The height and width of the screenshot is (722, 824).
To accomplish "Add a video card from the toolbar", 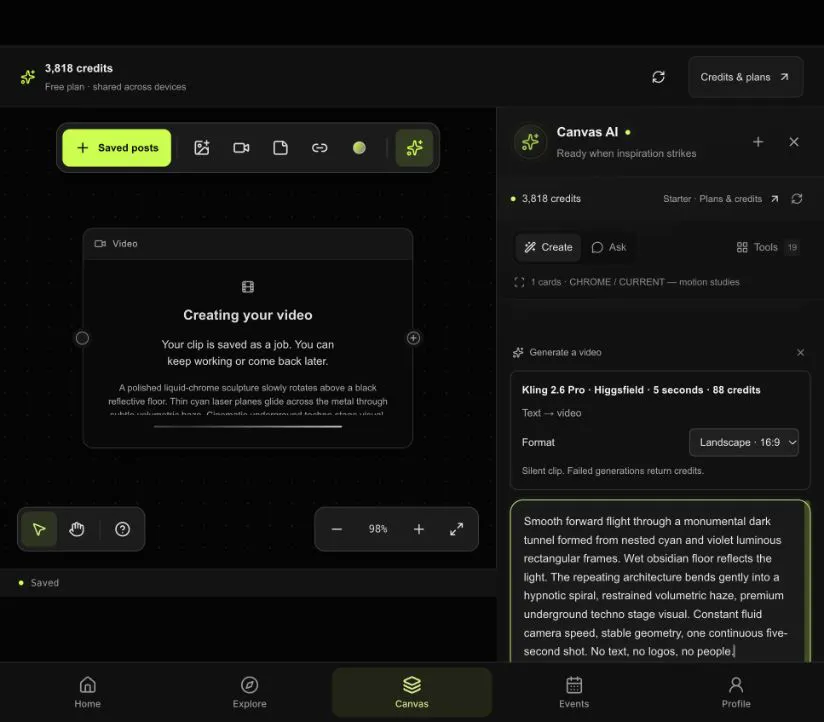I will click(x=241, y=148).
